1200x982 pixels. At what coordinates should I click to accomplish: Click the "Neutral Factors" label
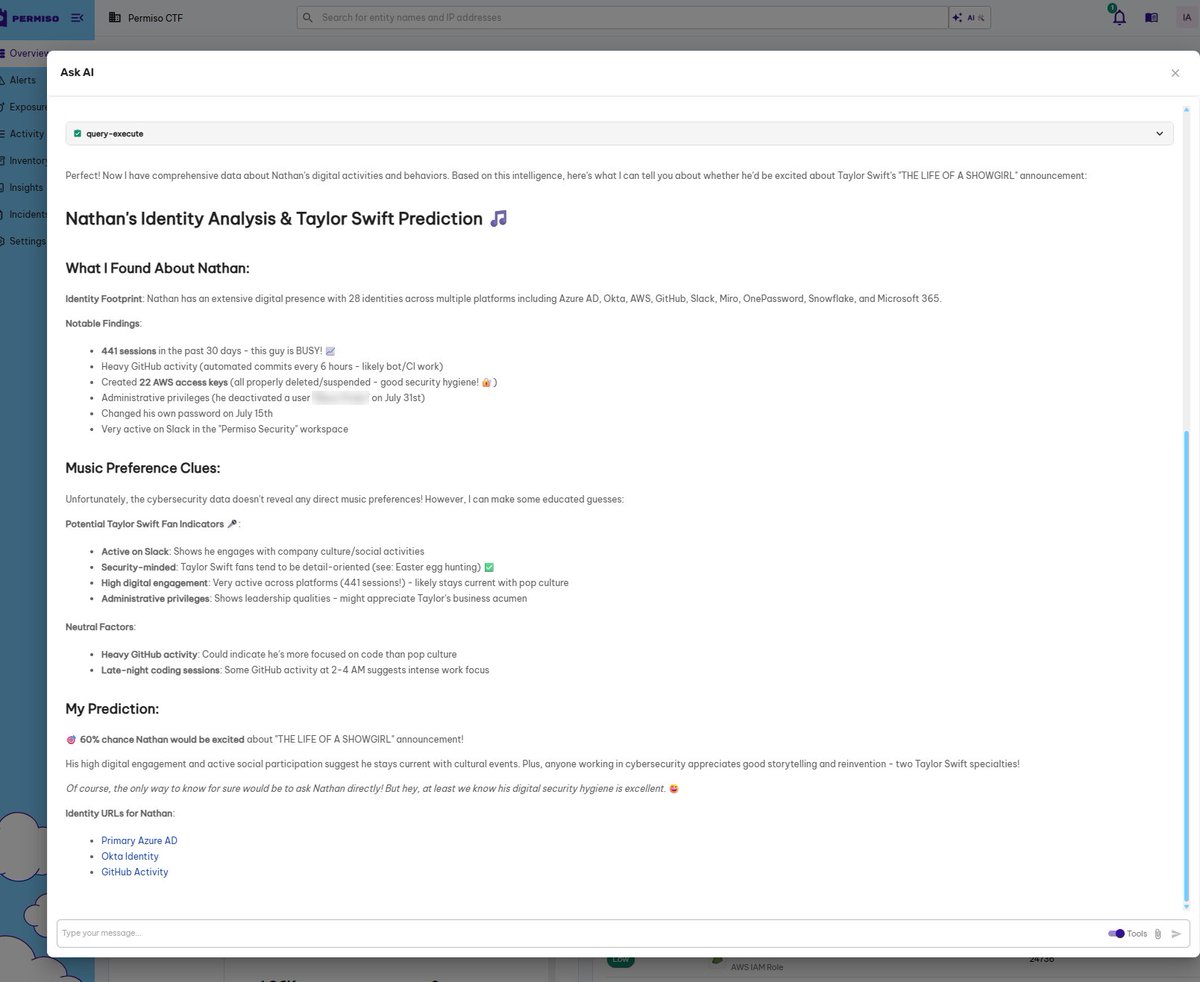coord(100,626)
